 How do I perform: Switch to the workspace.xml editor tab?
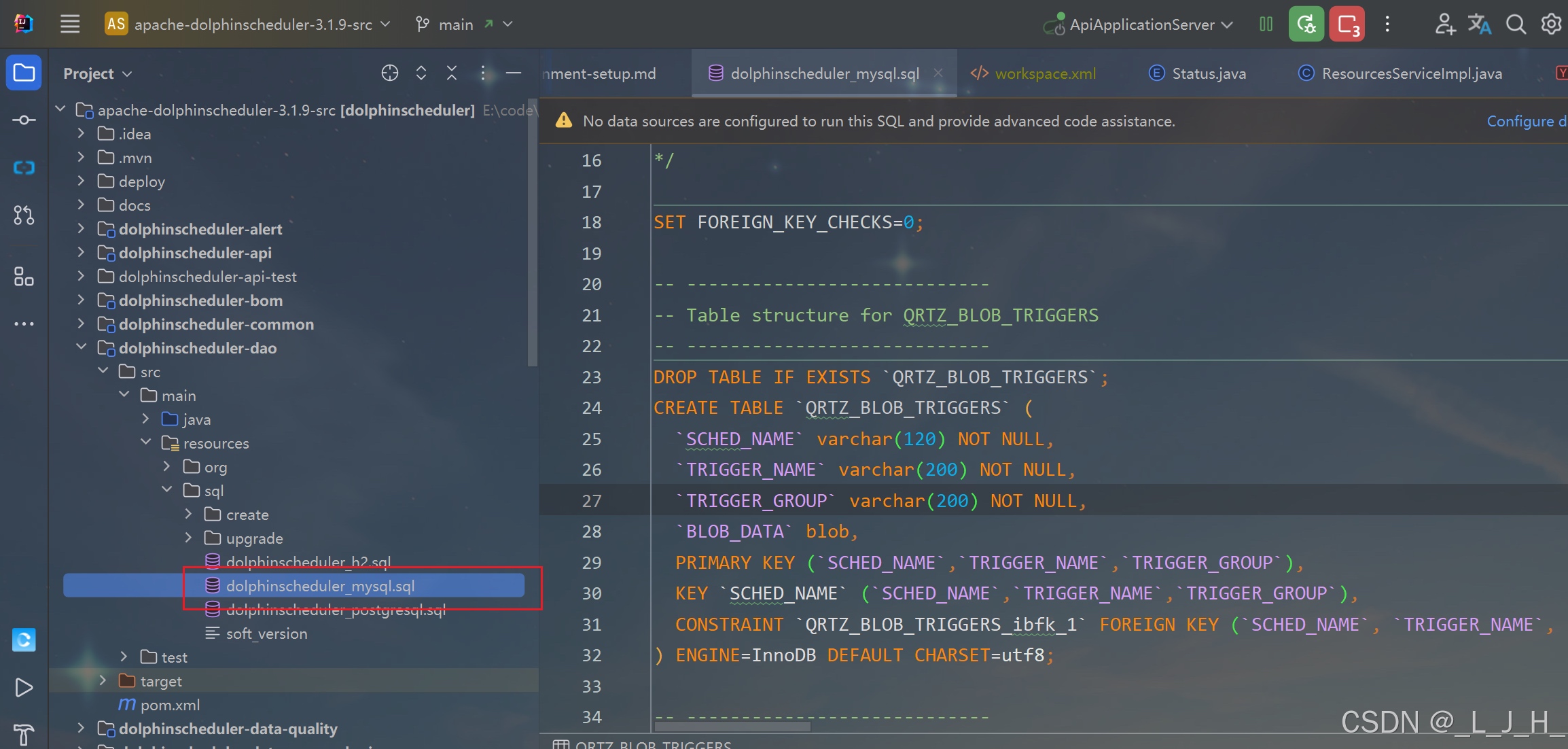[x=1044, y=73]
